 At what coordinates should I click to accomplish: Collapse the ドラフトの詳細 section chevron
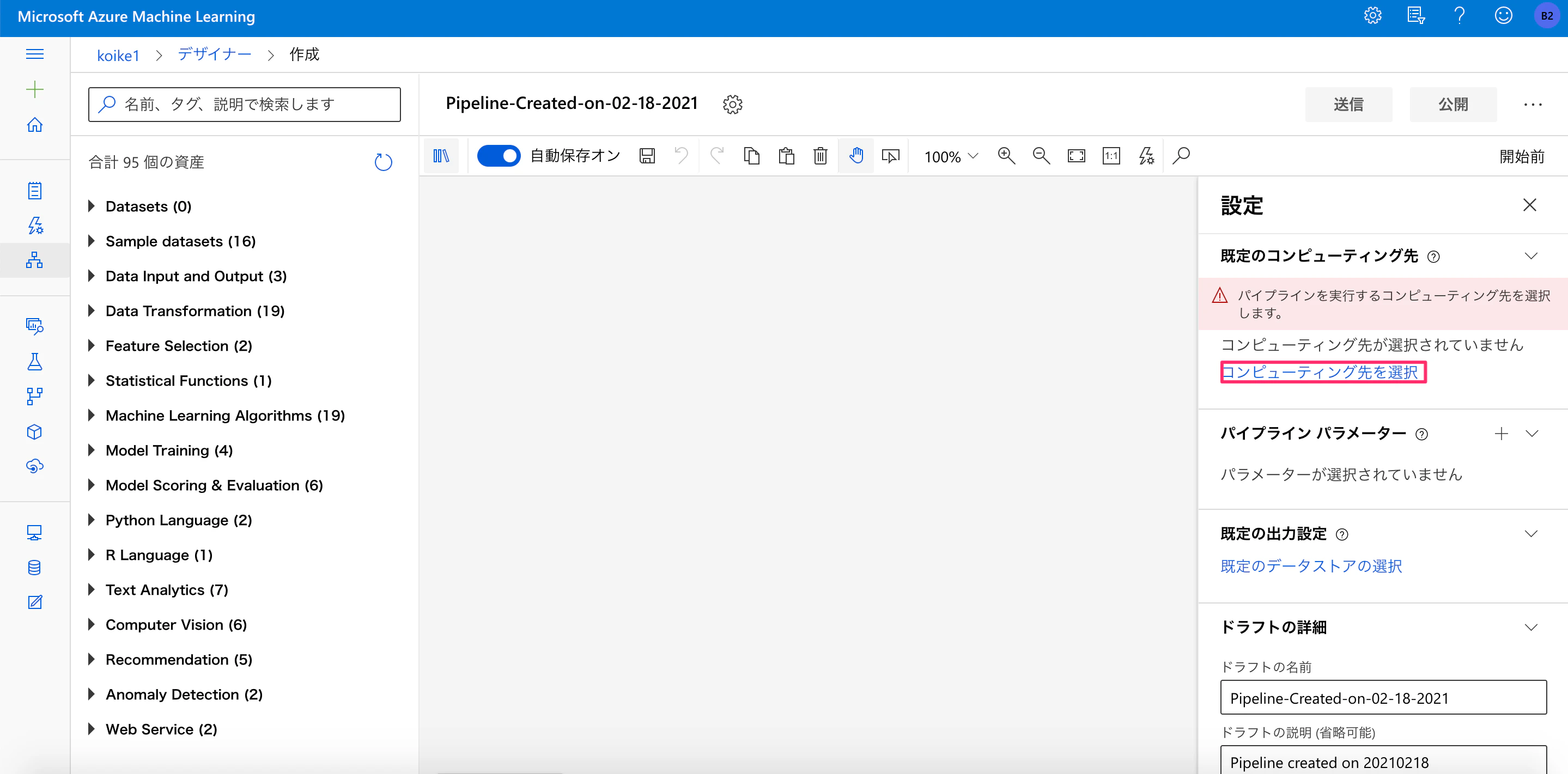tap(1531, 627)
